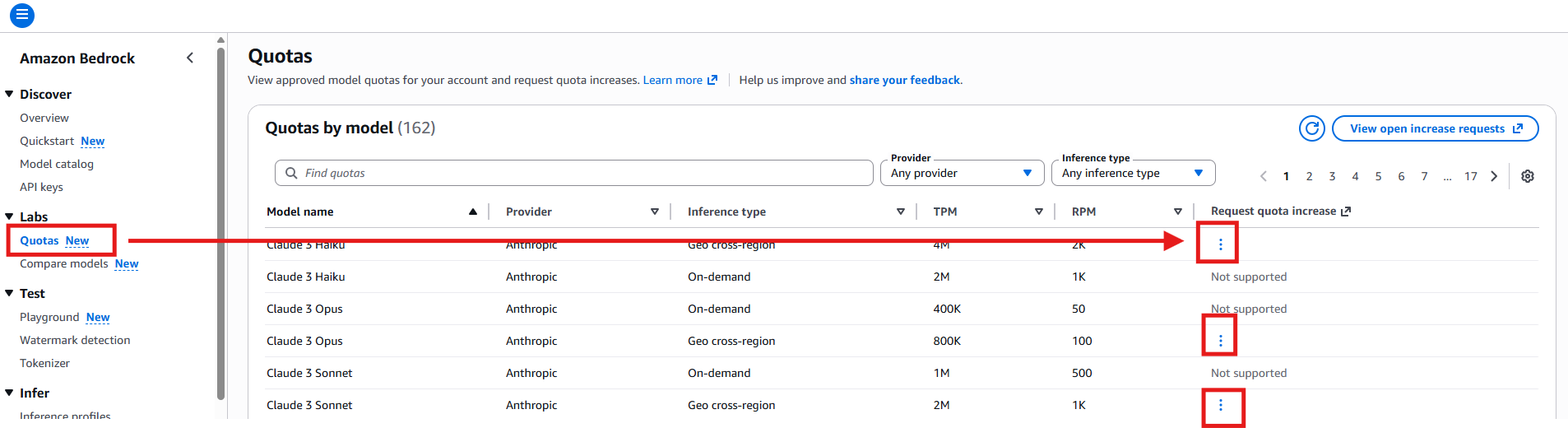Sort table by RPM column
1568x428 pixels.
pyautogui.click(x=1177, y=212)
